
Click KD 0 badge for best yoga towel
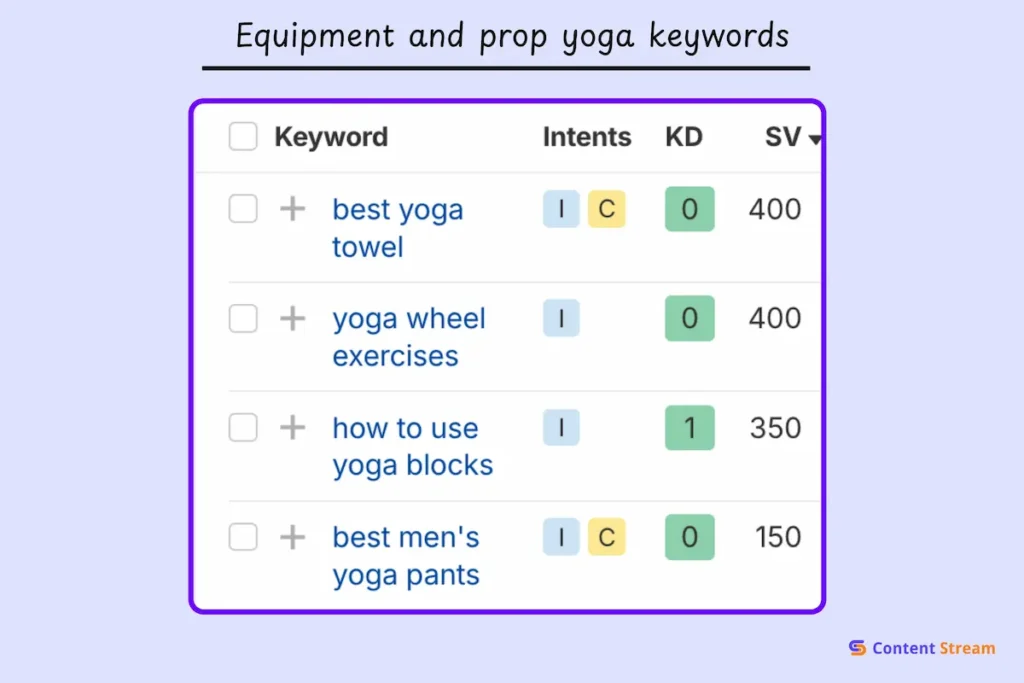click(x=689, y=209)
